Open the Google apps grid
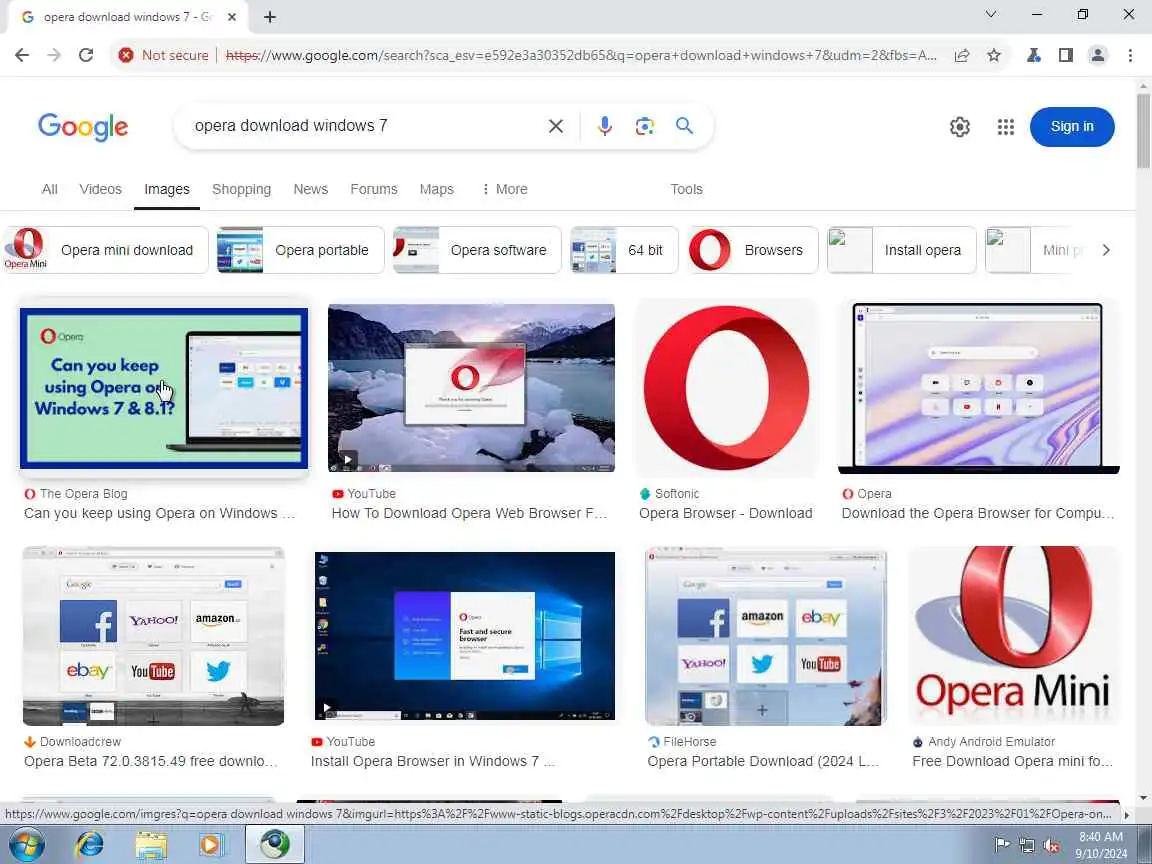Image resolution: width=1152 pixels, height=864 pixels. tap(1006, 127)
